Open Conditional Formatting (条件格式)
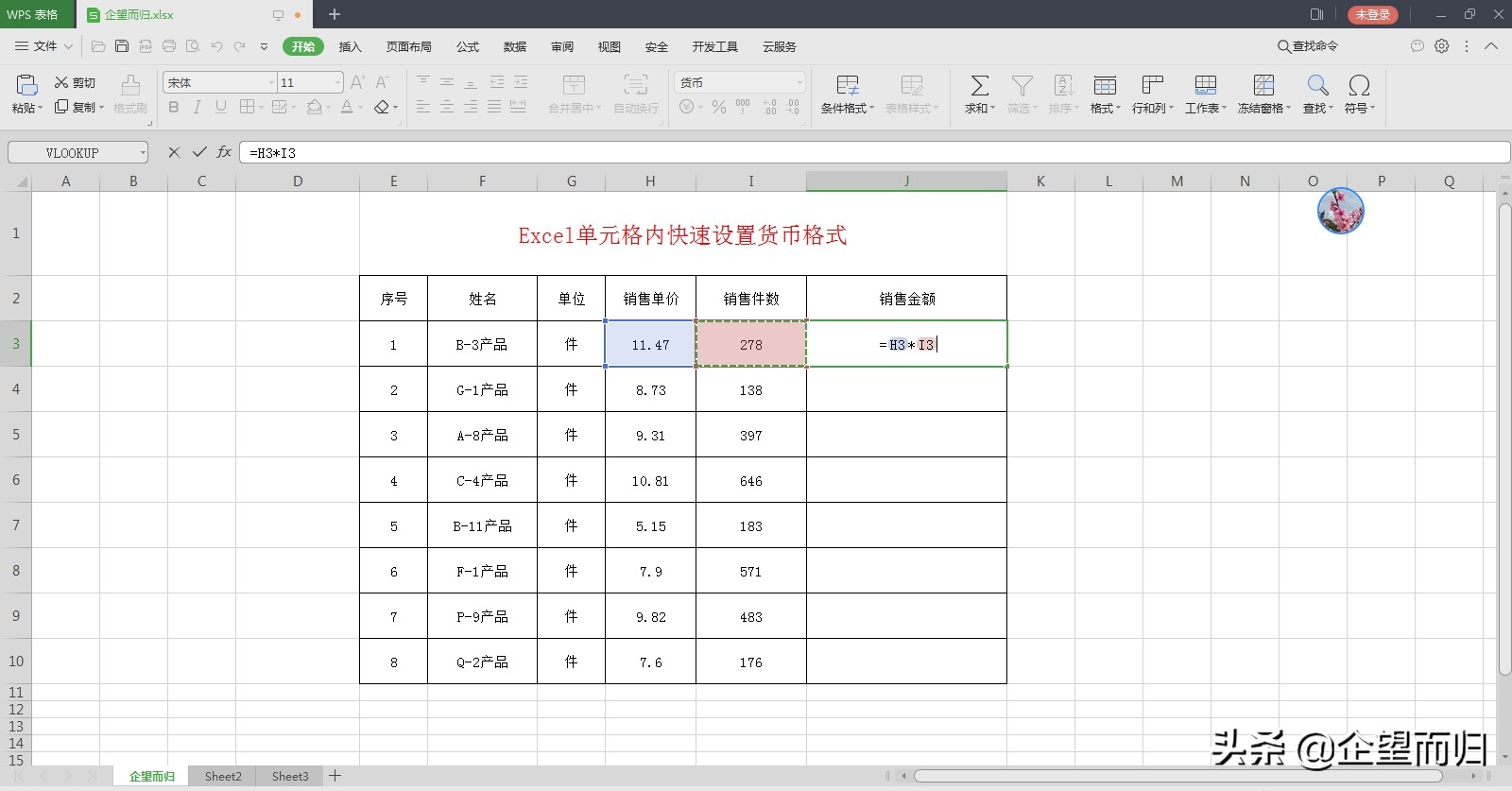This screenshot has width=1512, height=791. tap(847, 95)
